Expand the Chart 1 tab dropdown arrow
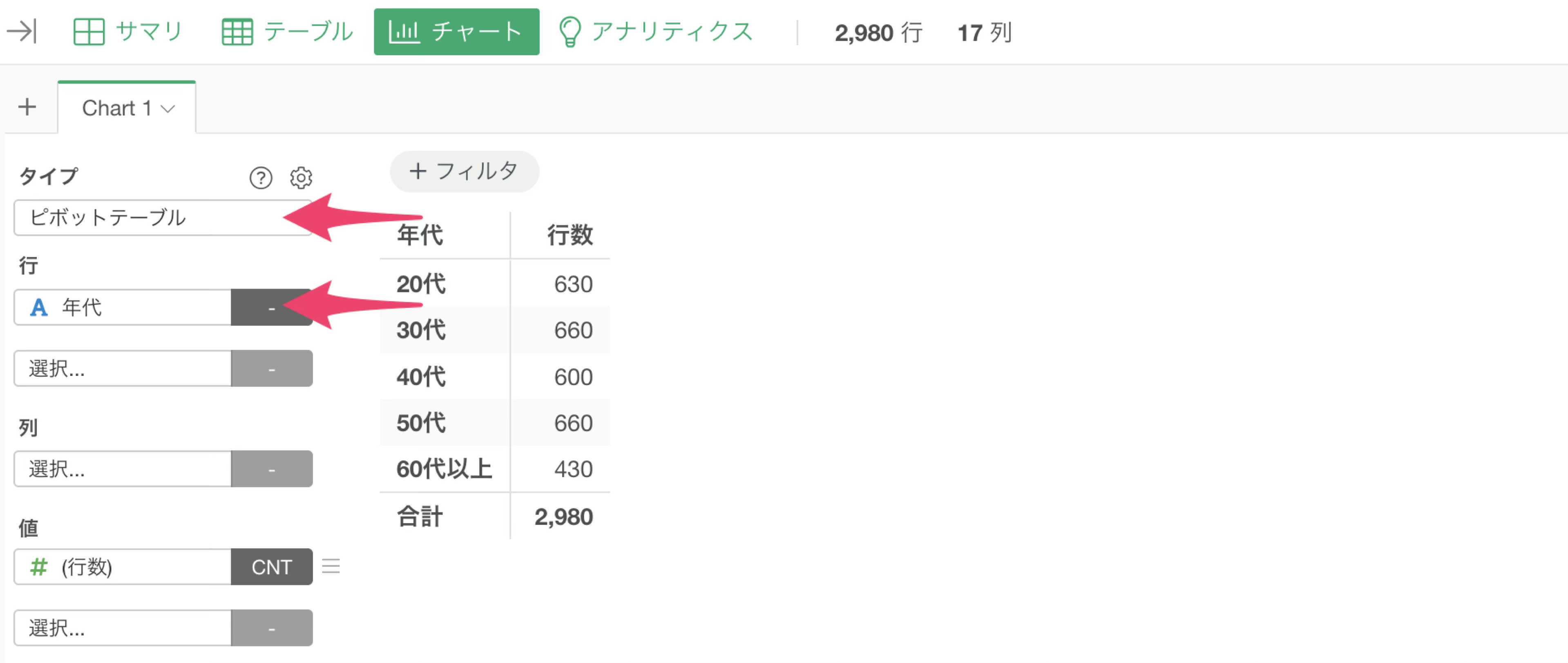Viewport: 1568px width, 663px height. 168,109
